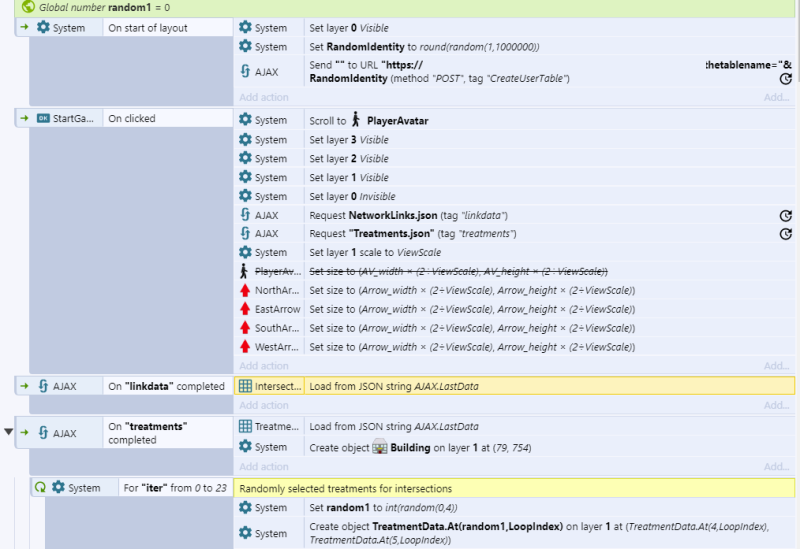
Task: Click the red WestArrow object icon
Action: point(245,347)
